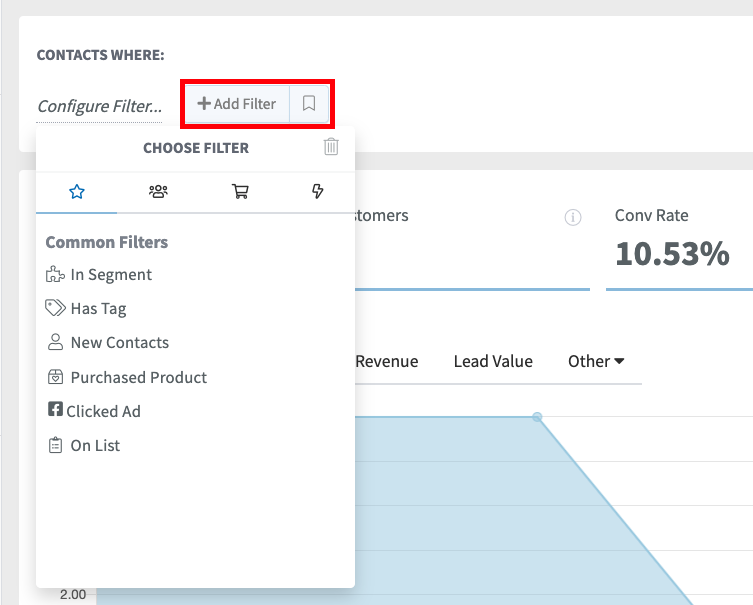Click the Conv Rate 10.53% metric card
Screen dimensions: 753x605
click(x=672, y=241)
